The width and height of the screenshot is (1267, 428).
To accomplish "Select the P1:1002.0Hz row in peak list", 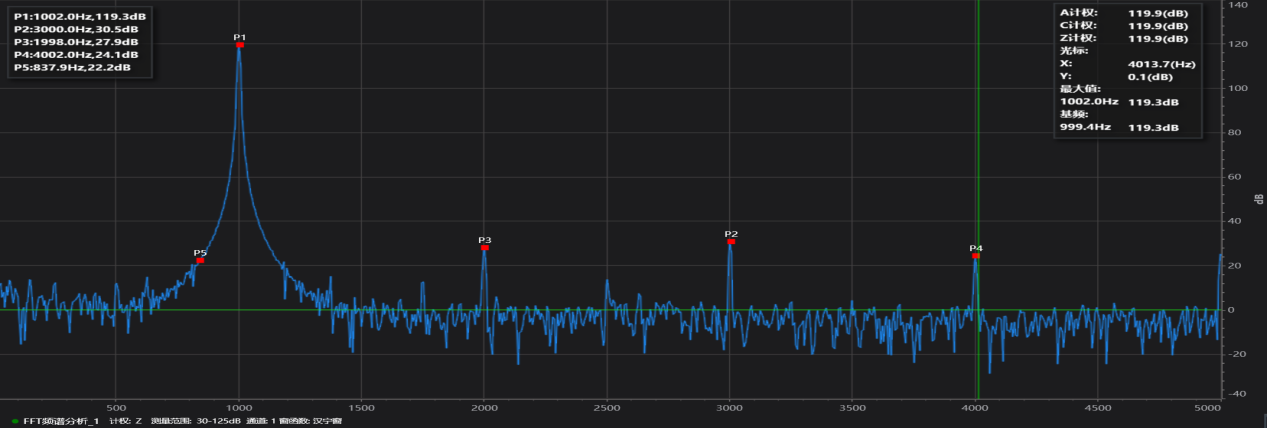I will (x=76, y=18).
